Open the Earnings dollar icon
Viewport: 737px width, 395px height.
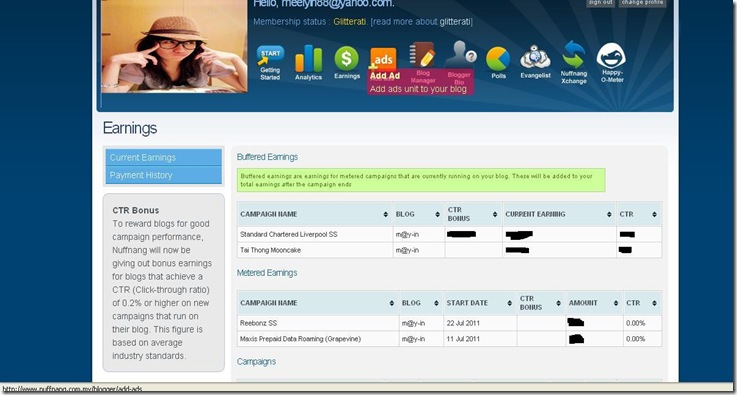point(347,62)
